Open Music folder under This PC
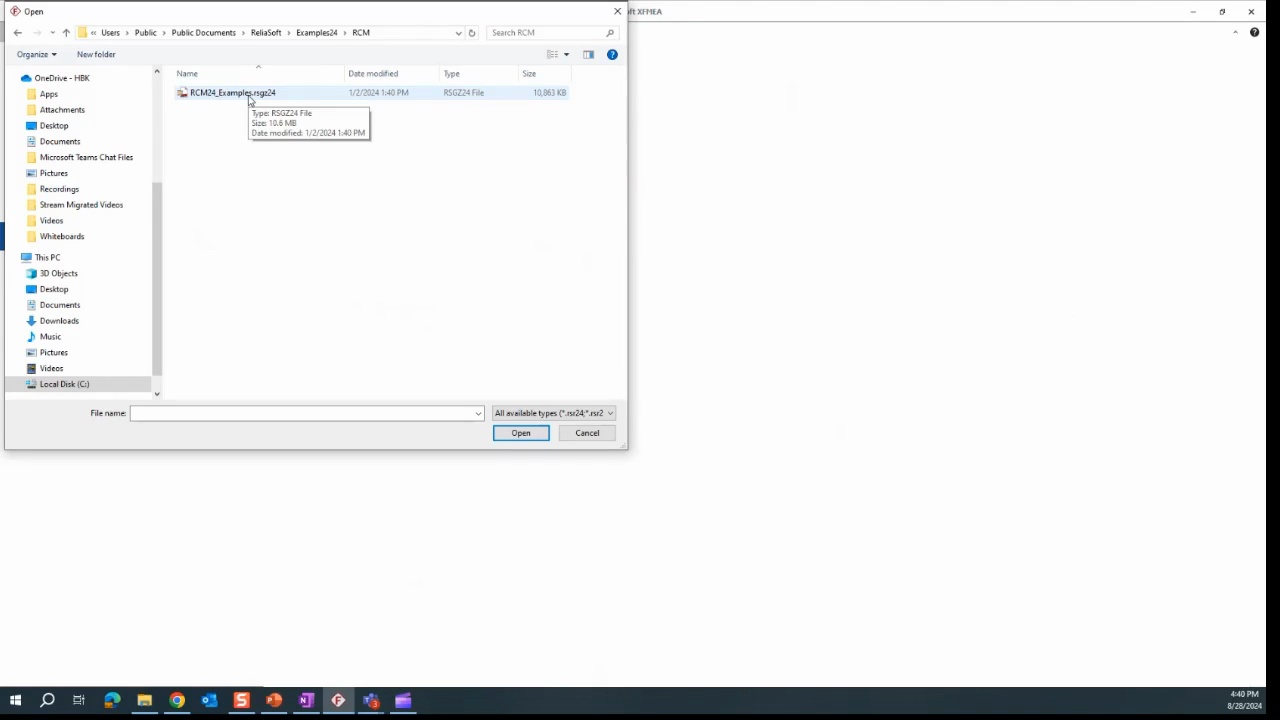 coord(50,337)
